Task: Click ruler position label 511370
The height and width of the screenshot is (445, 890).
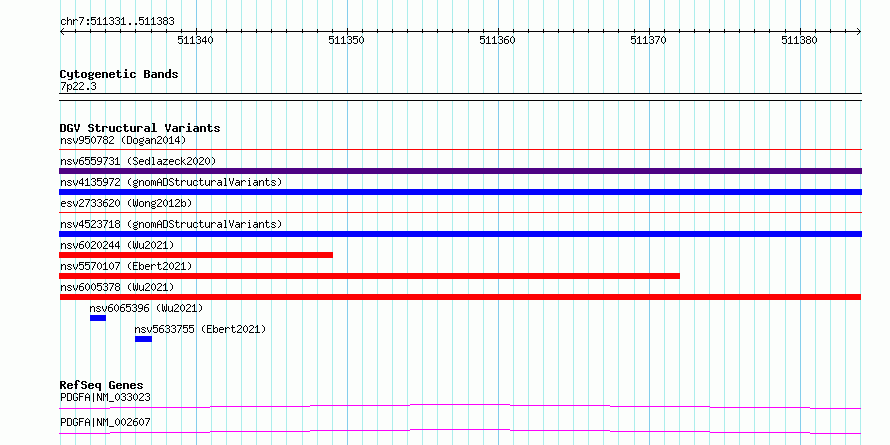Action: click(x=649, y=40)
